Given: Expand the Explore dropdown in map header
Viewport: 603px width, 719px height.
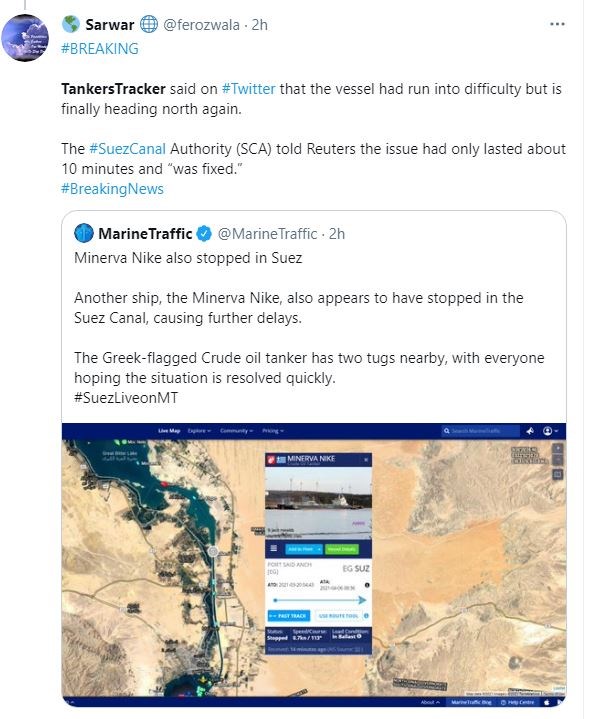Looking at the screenshot, I should coord(196,431).
